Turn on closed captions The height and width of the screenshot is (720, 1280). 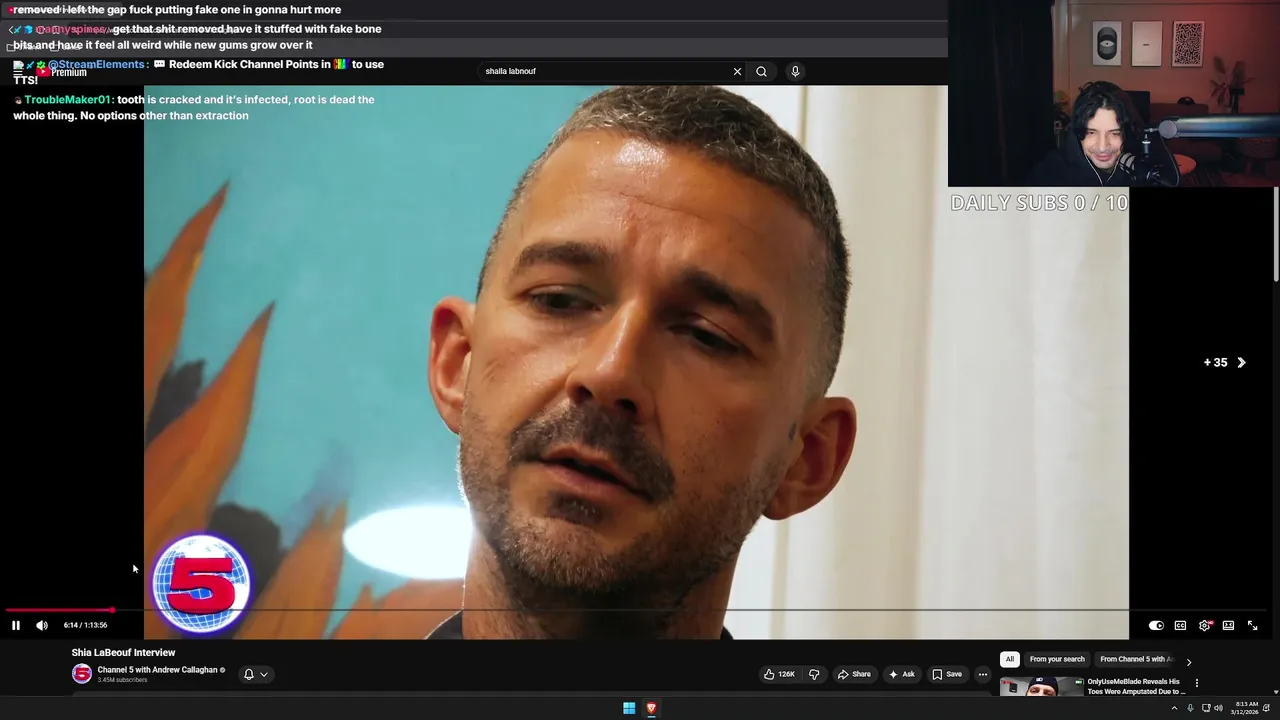click(1180, 625)
